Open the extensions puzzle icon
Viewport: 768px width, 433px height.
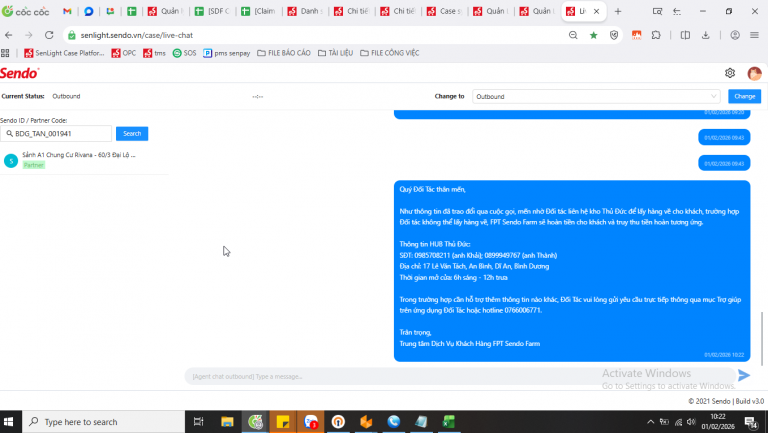(656, 35)
